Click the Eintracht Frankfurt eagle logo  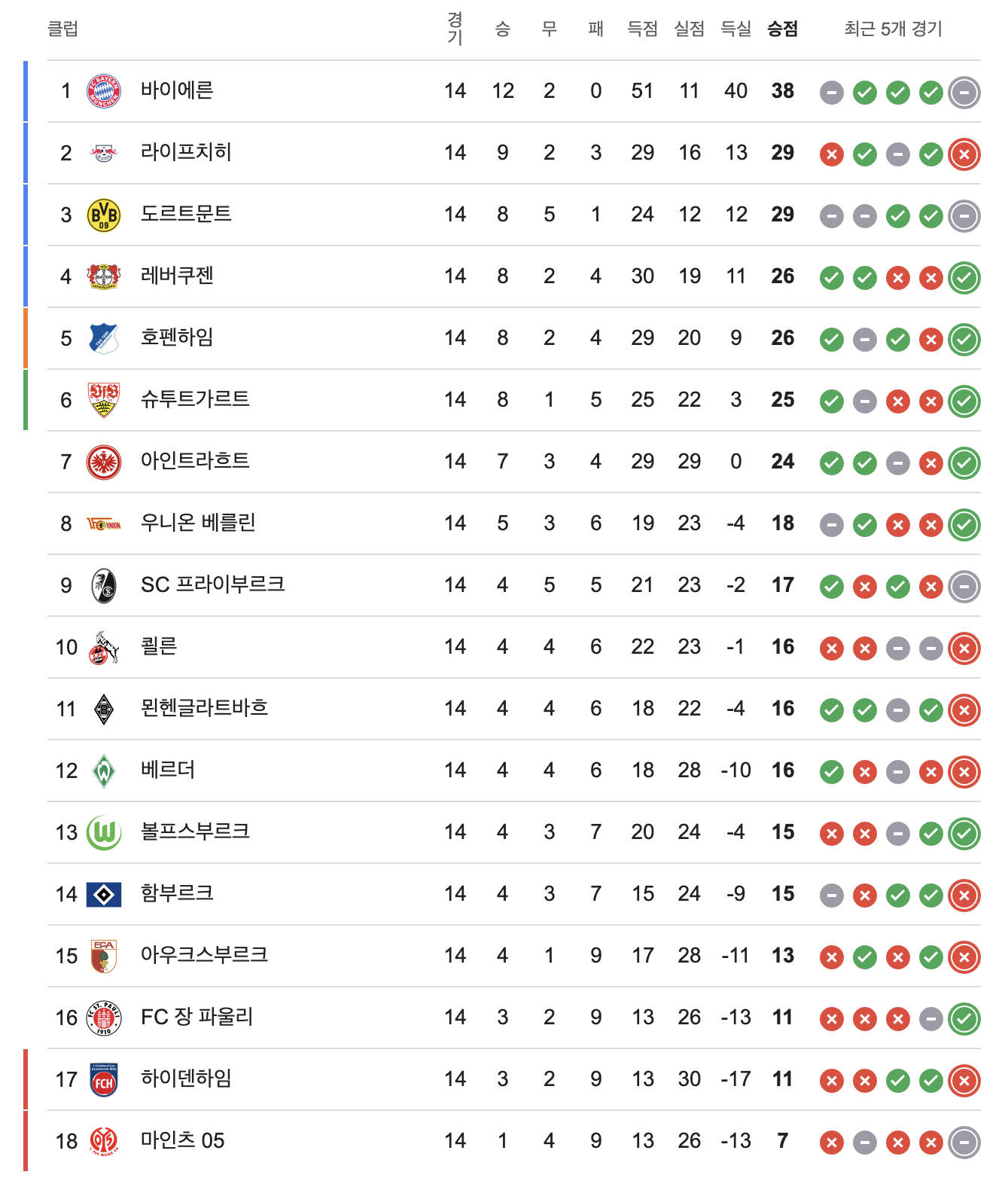click(104, 462)
